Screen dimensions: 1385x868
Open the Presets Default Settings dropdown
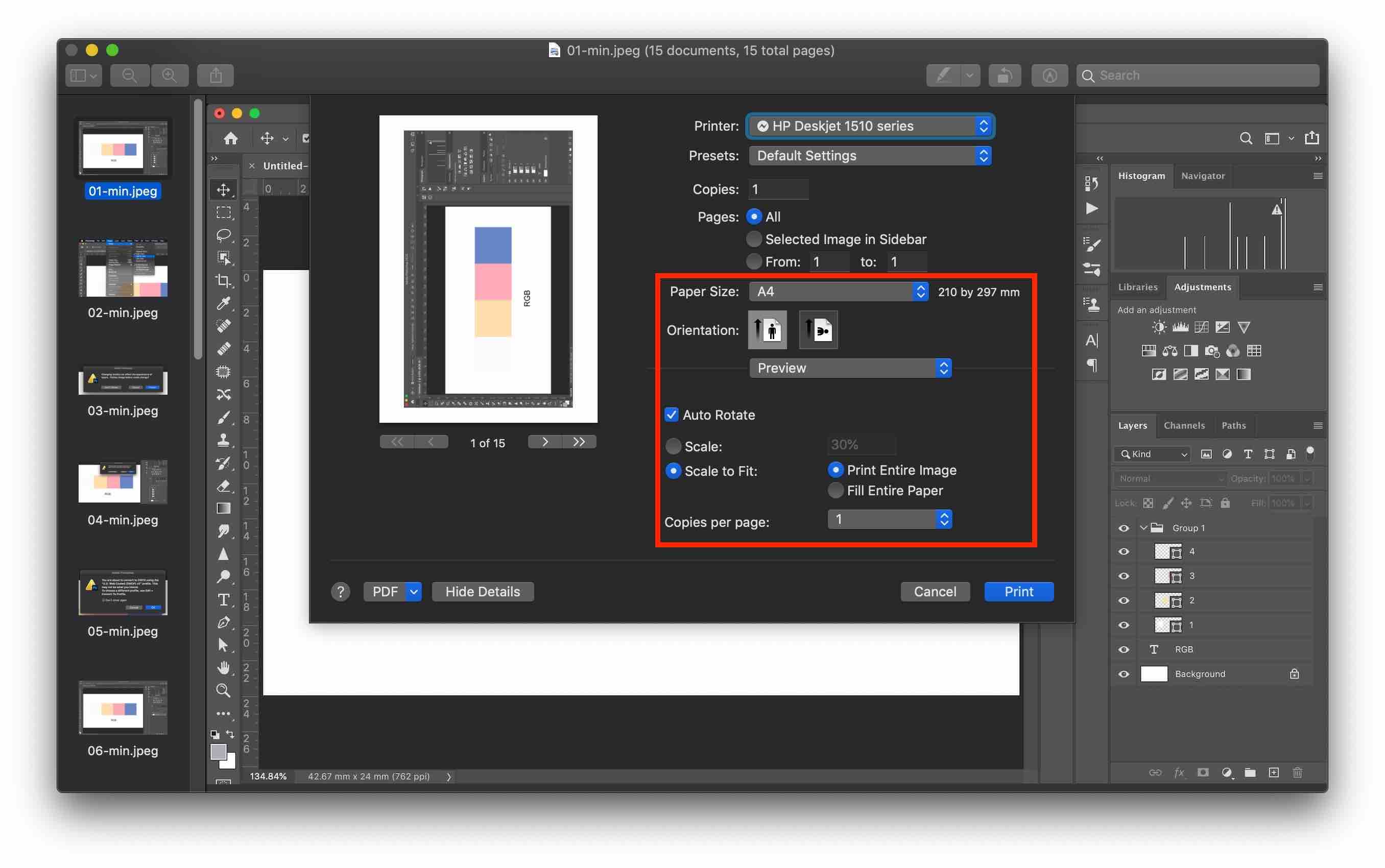(x=869, y=156)
